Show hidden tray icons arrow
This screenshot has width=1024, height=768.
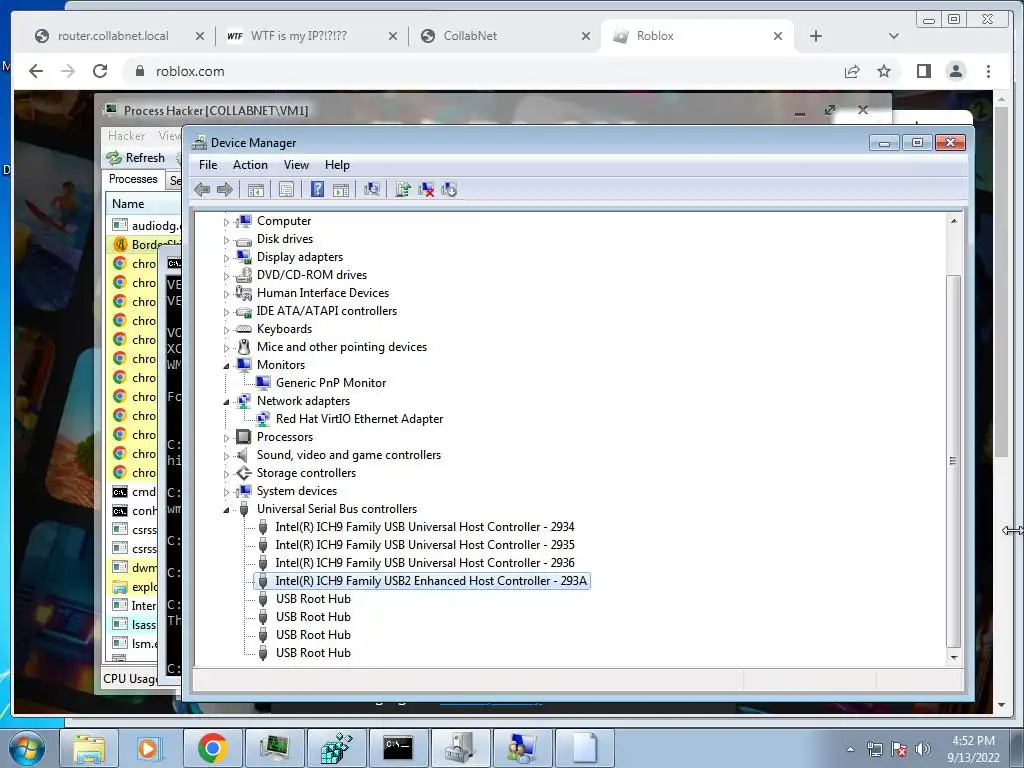(850, 749)
